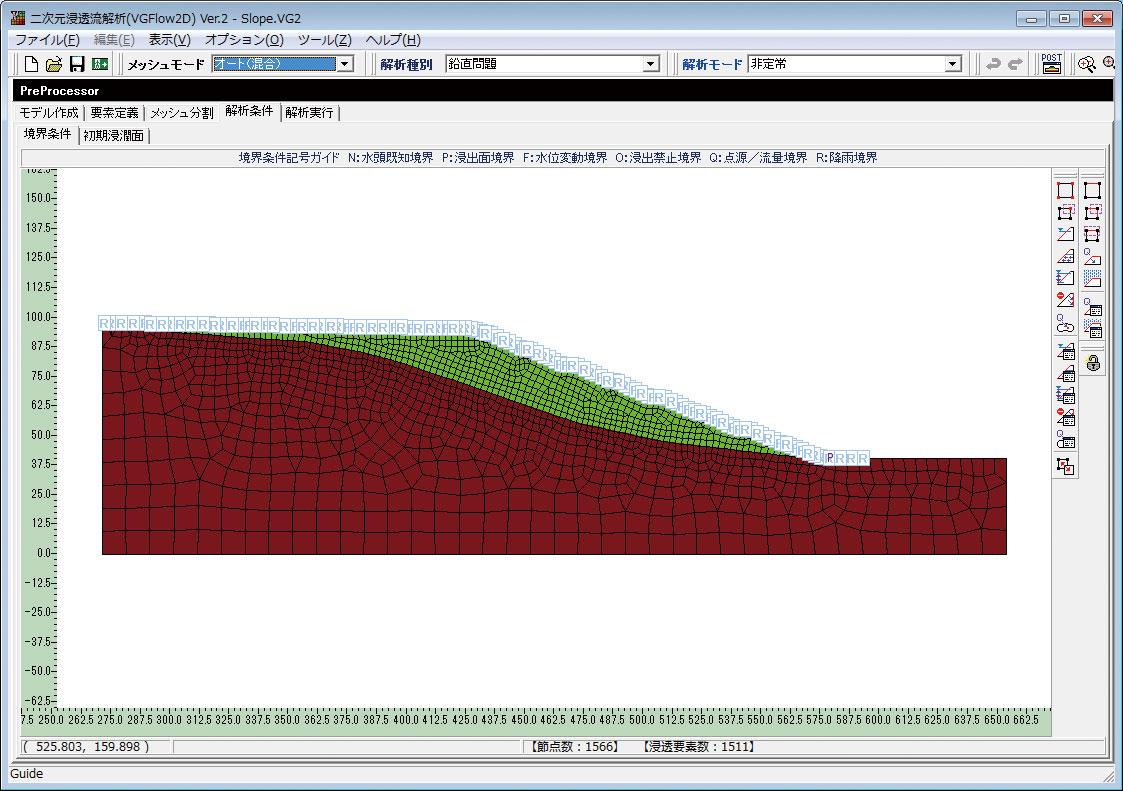The image size is (1123, 791).
Task: Choose the Q point source tool
Action: pyautogui.click(x=1066, y=323)
